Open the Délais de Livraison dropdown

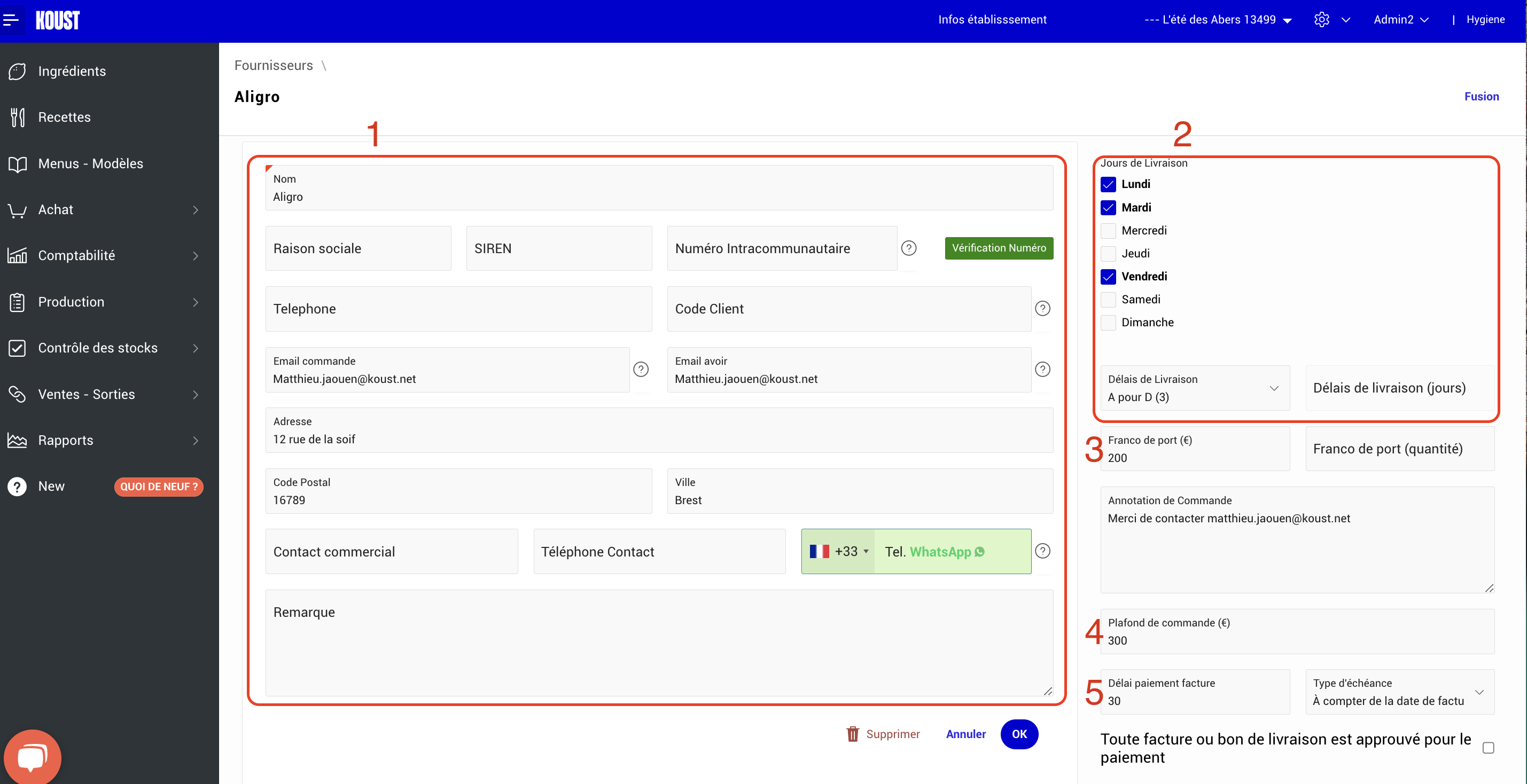click(1195, 388)
